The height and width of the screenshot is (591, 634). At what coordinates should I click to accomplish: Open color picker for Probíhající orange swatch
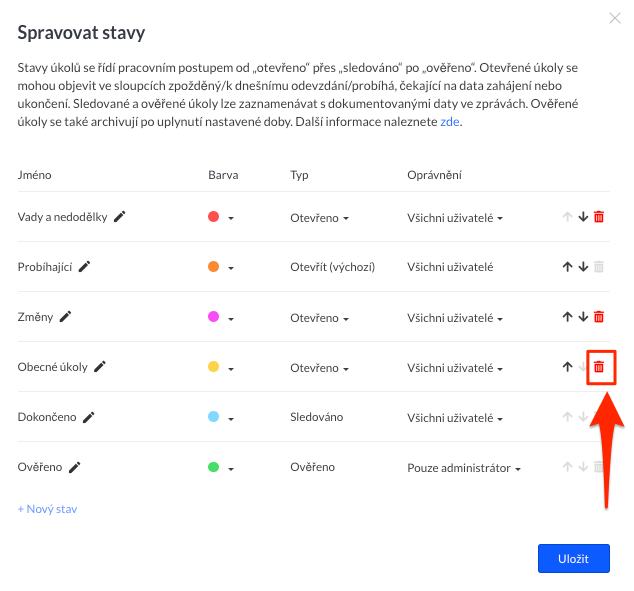221,267
